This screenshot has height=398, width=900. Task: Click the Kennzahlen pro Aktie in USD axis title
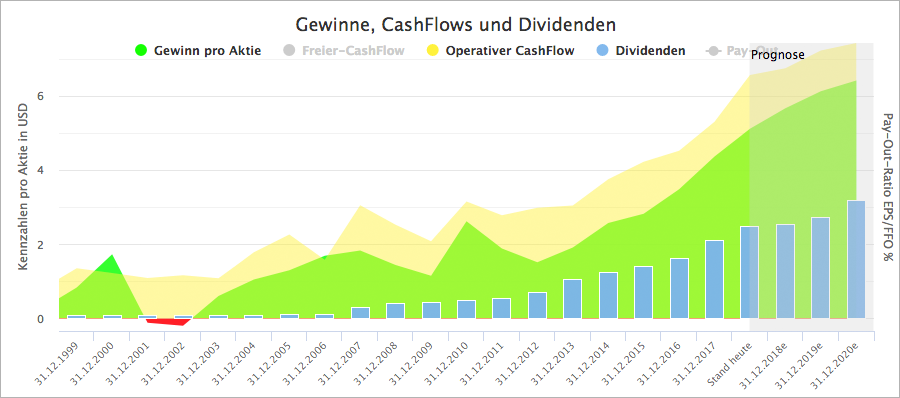pyautogui.click(x=24, y=187)
